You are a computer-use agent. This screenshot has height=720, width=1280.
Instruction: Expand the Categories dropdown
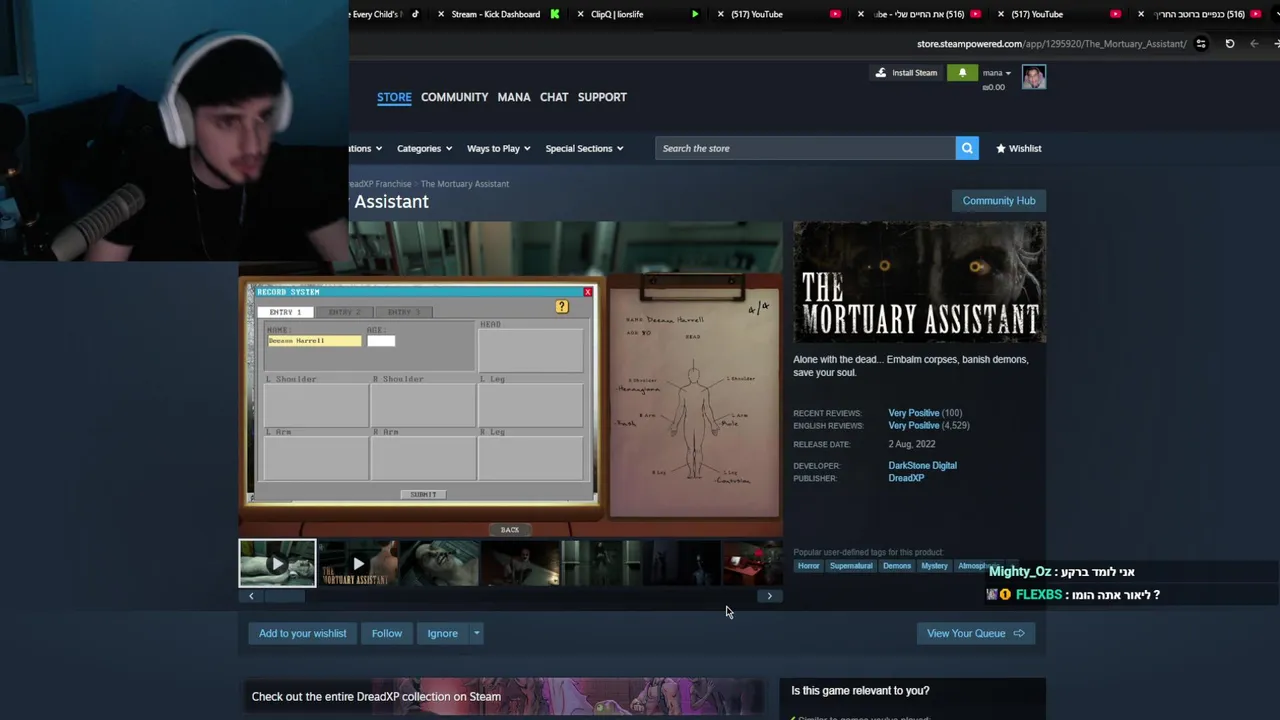(424, 148)
